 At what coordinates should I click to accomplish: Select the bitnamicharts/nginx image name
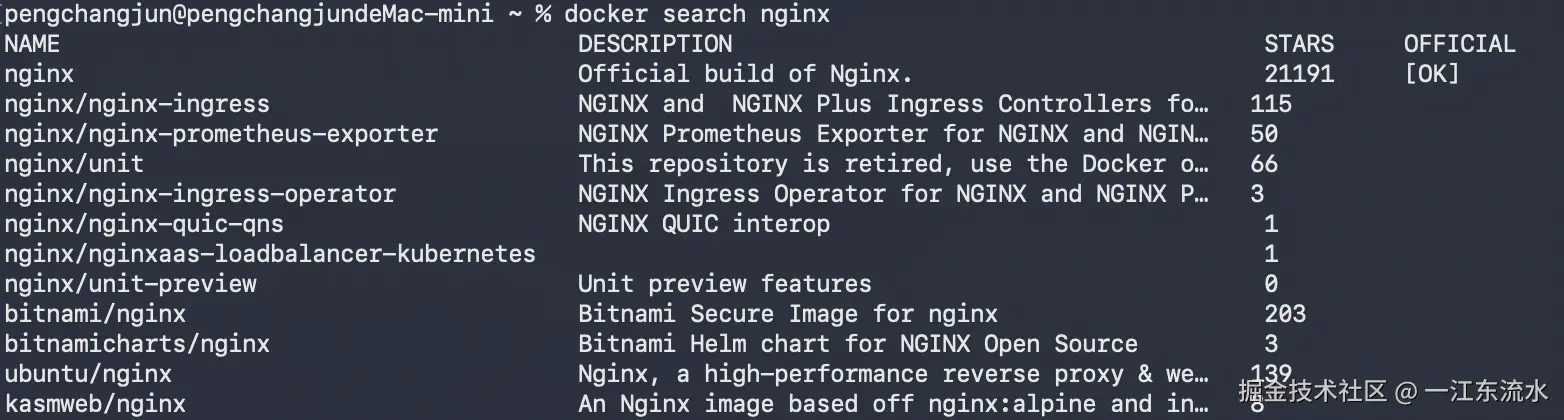click(x=137, y=344)
